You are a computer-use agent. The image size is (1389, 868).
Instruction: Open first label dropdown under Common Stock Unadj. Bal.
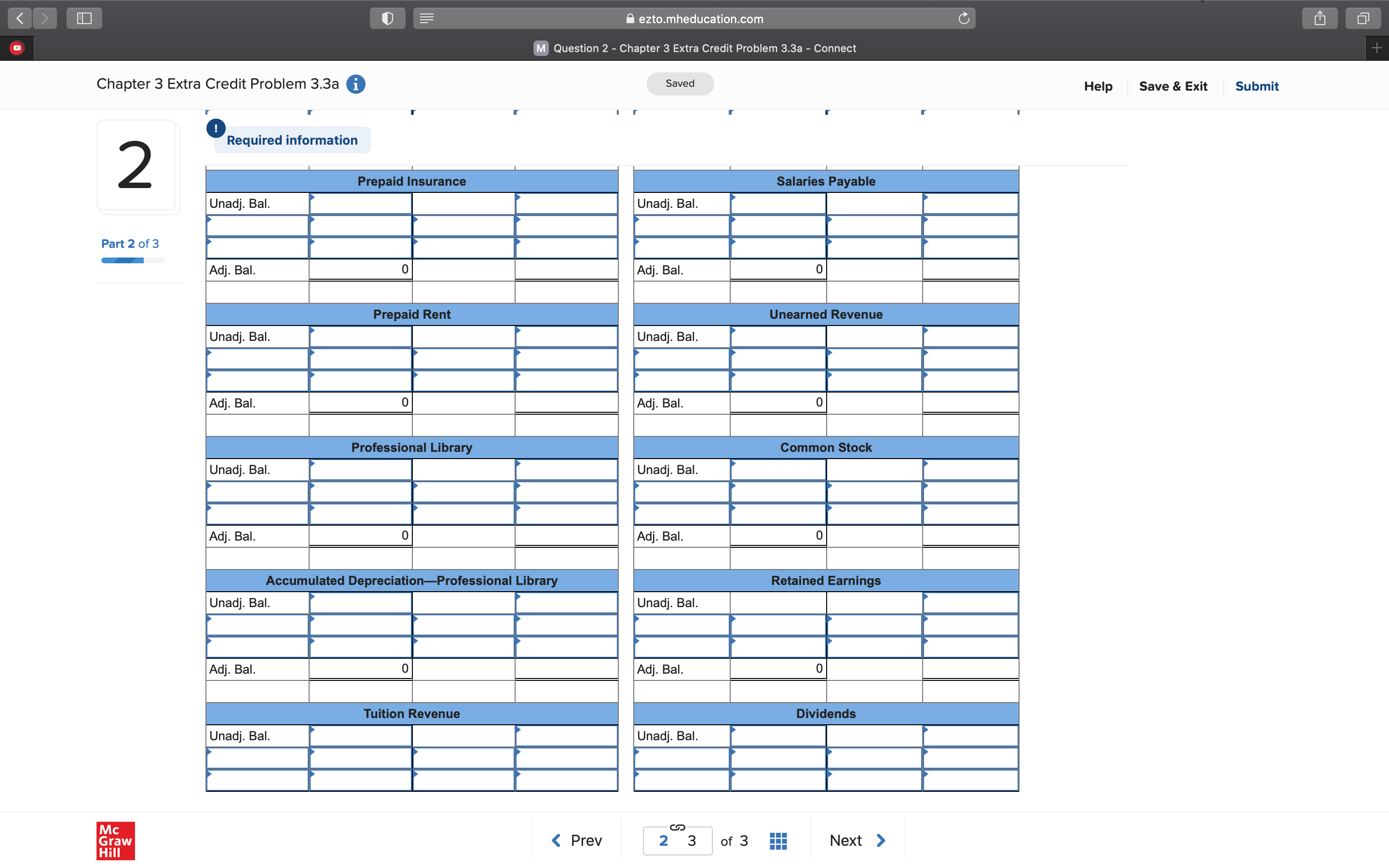point(681,492)
